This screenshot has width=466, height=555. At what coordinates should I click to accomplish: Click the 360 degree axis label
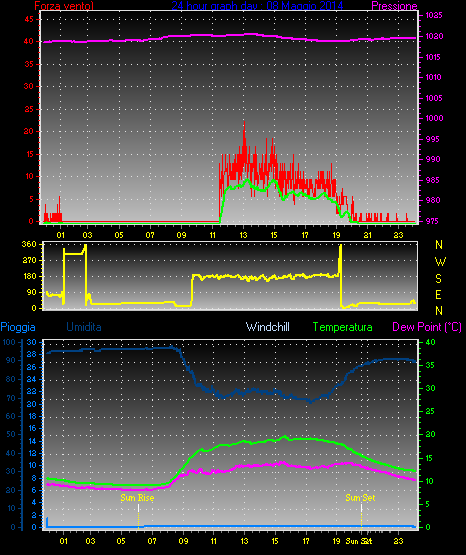29,244
